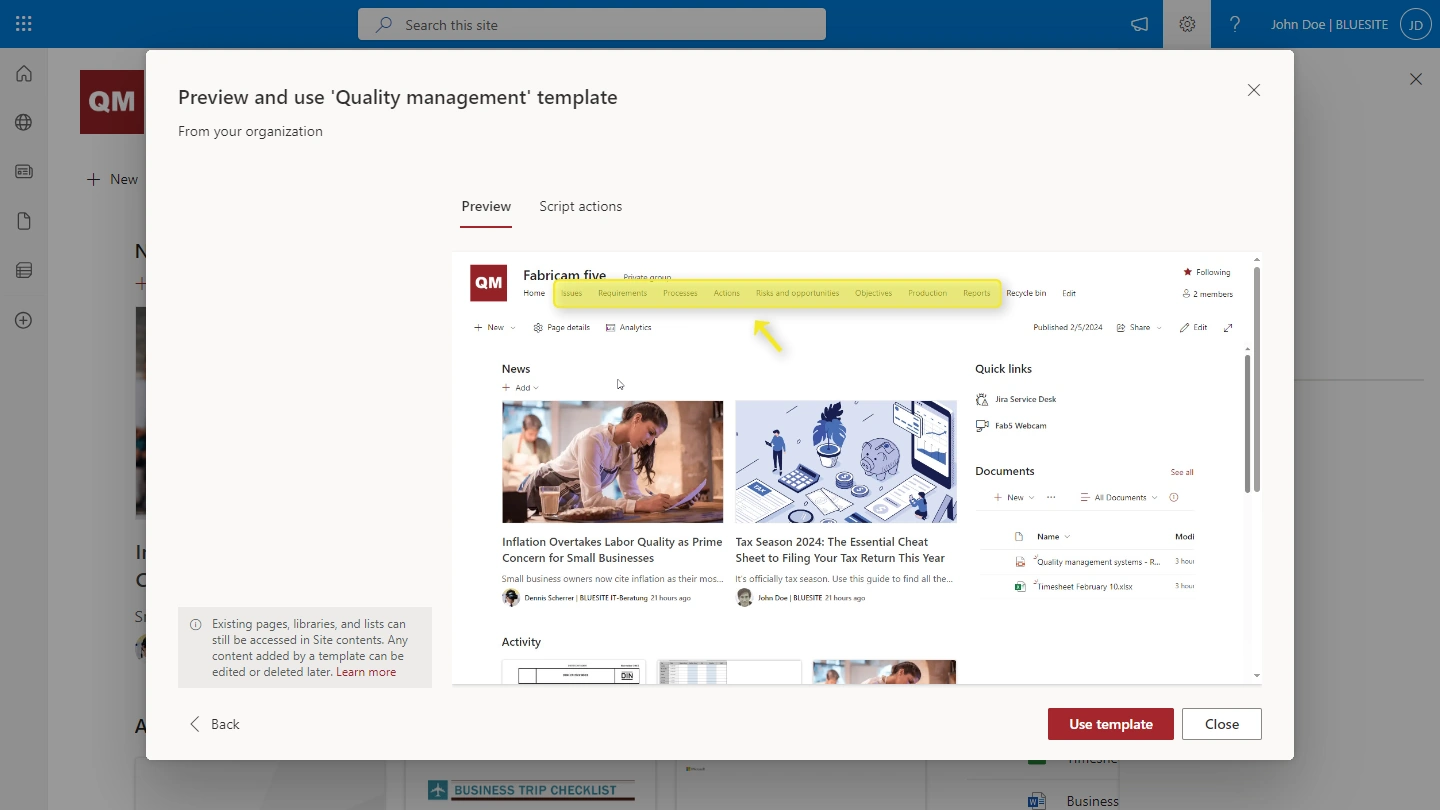Open Timesheet February 10.xlsx file

pos(1085,586)
